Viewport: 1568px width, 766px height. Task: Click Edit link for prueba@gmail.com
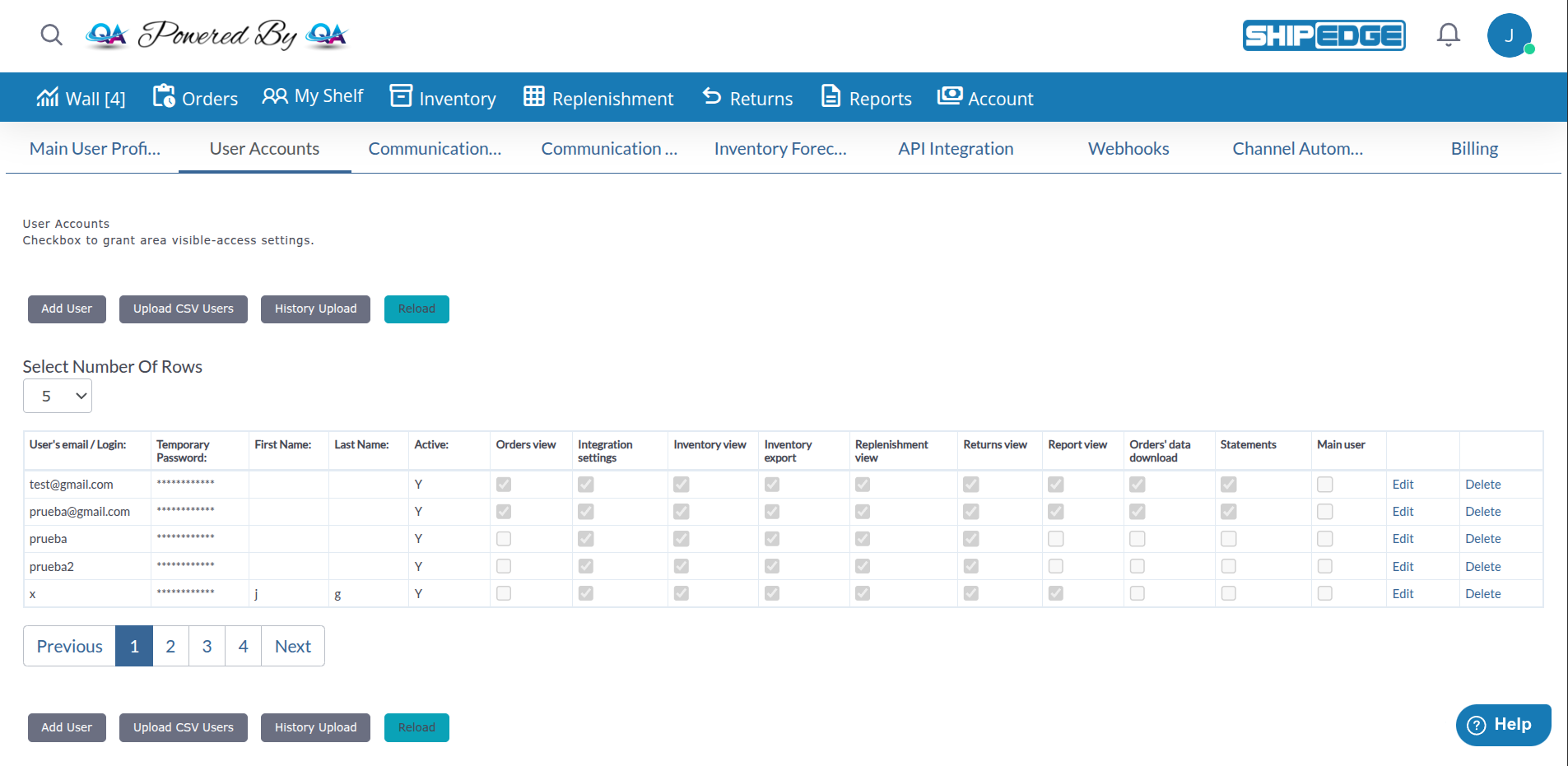(x=1403, y=512)
